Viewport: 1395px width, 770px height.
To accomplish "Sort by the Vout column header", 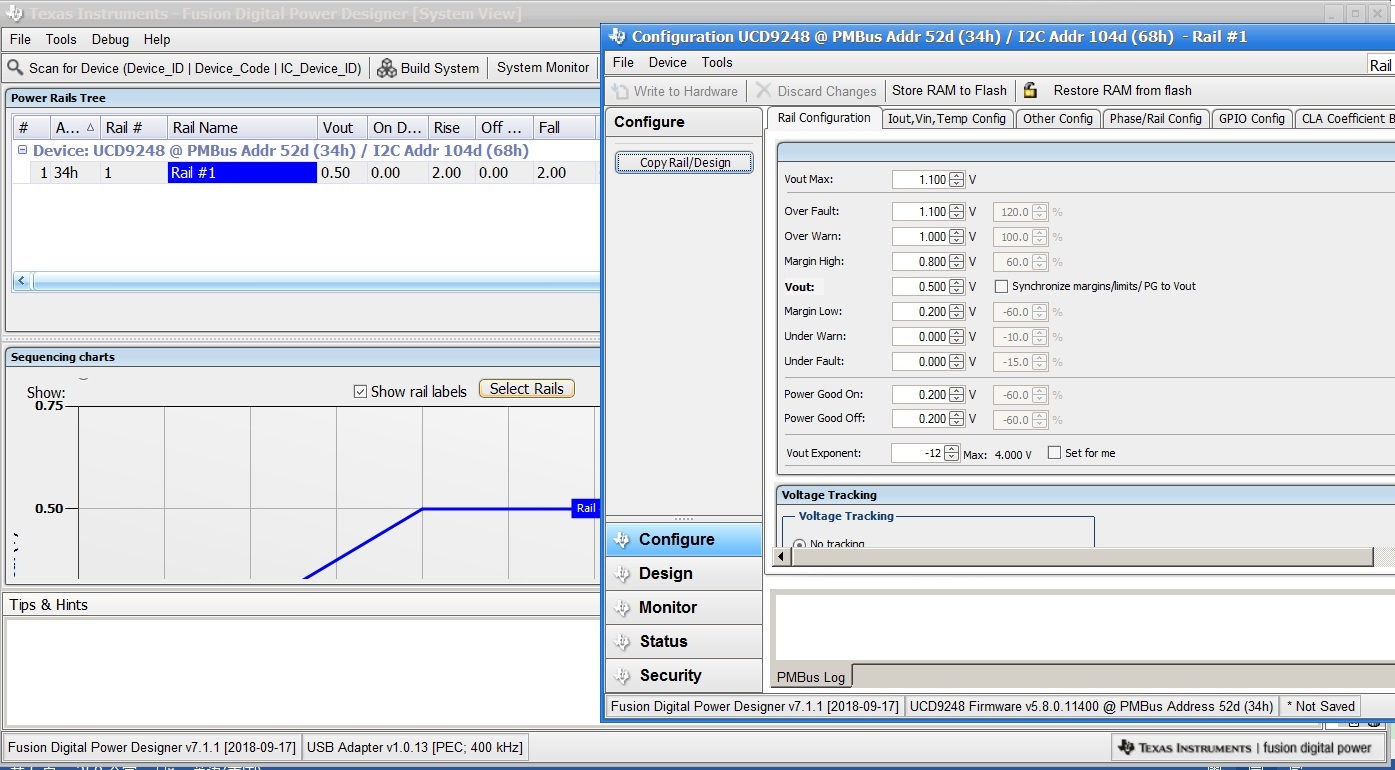I will point(342,127).
